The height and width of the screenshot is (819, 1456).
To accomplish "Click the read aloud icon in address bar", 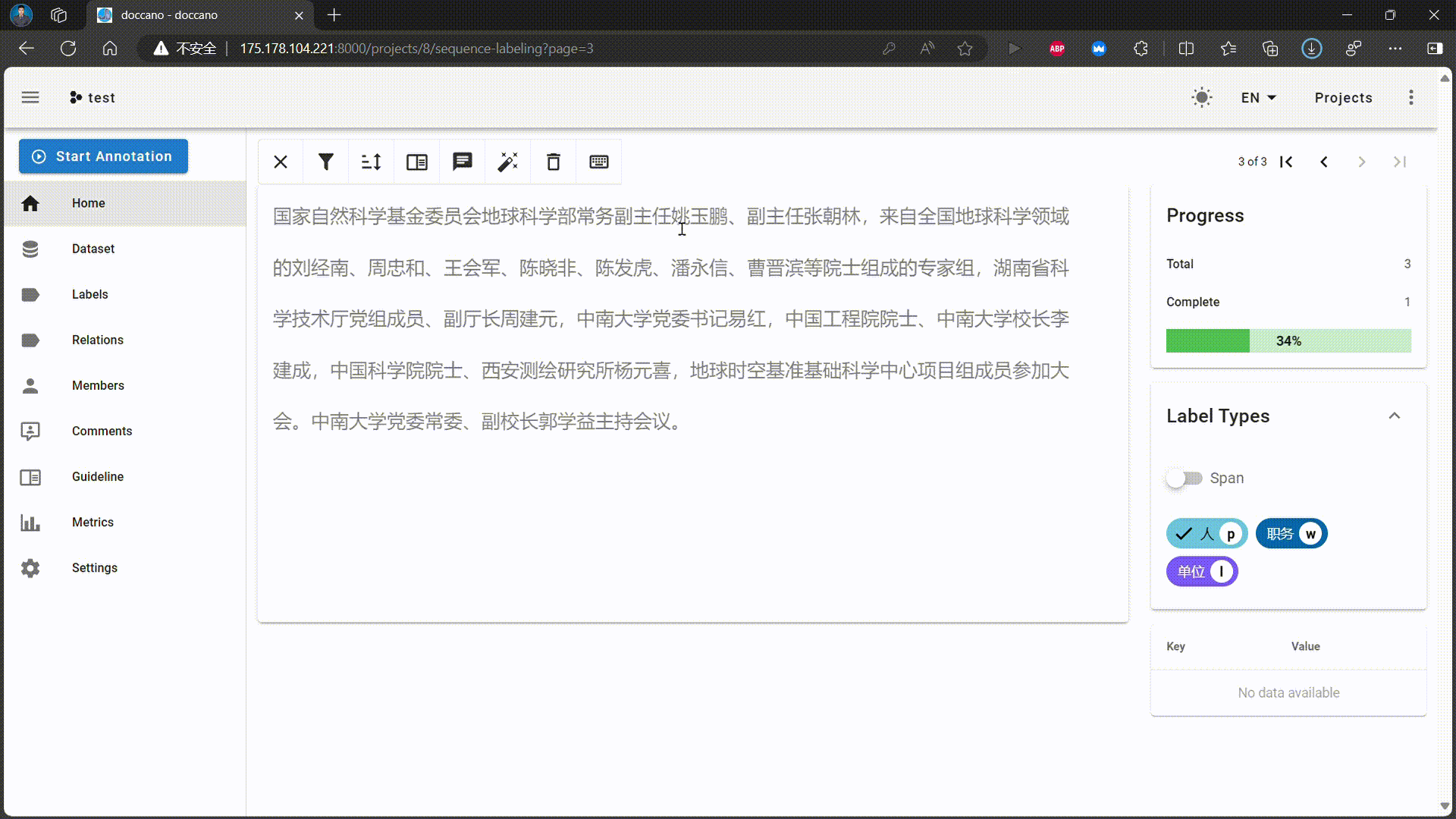I will 927,49.
